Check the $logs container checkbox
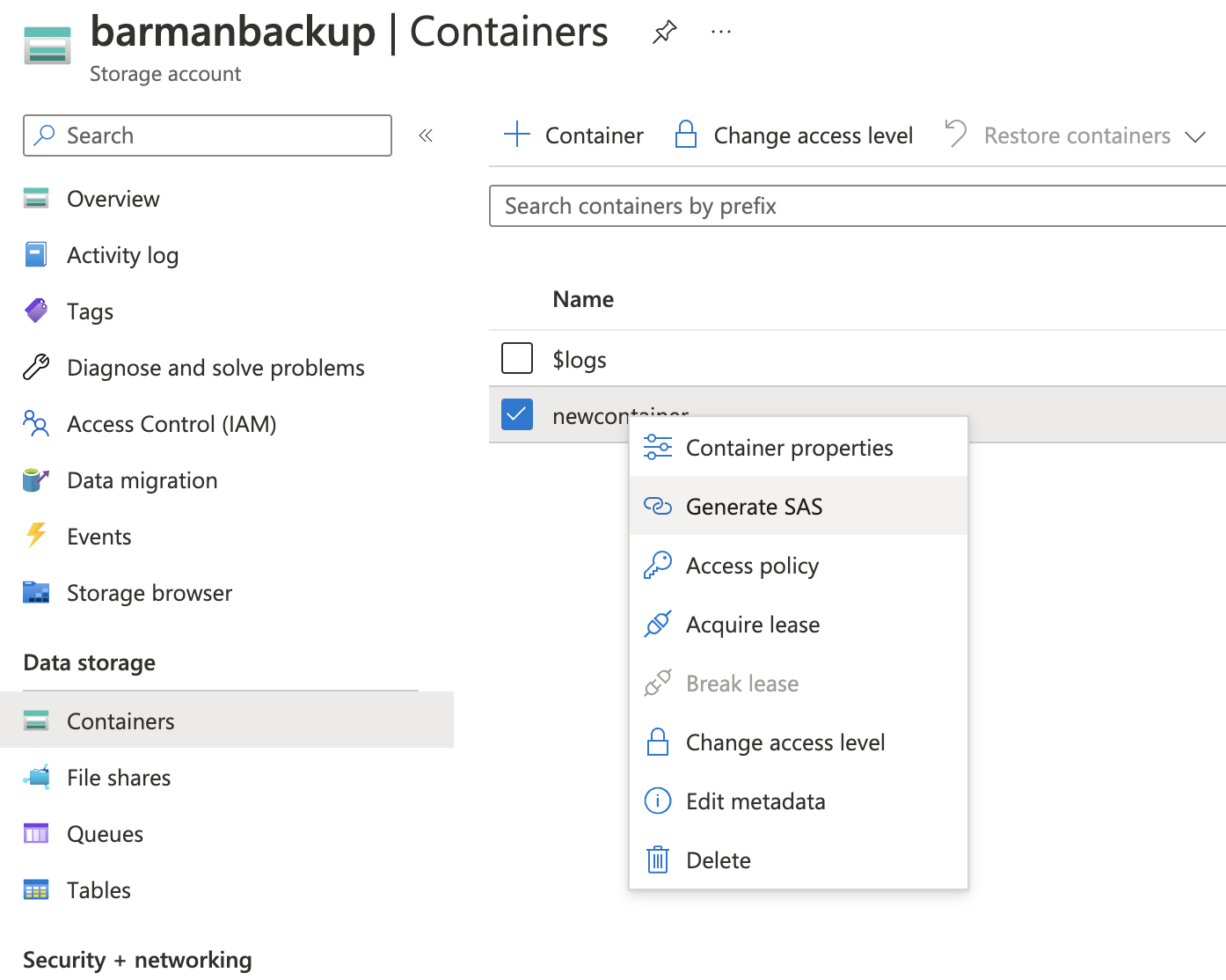This screenshot has width=1226, height=980. 517,359
